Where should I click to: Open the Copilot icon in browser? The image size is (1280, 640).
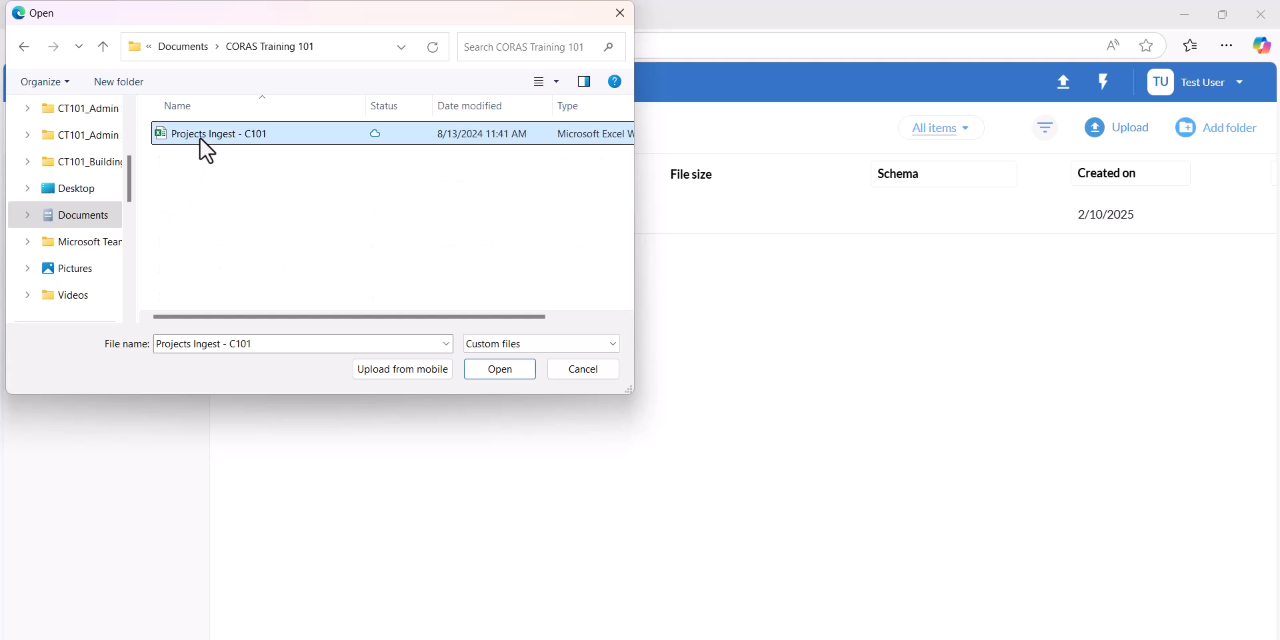coord(1262,45)
